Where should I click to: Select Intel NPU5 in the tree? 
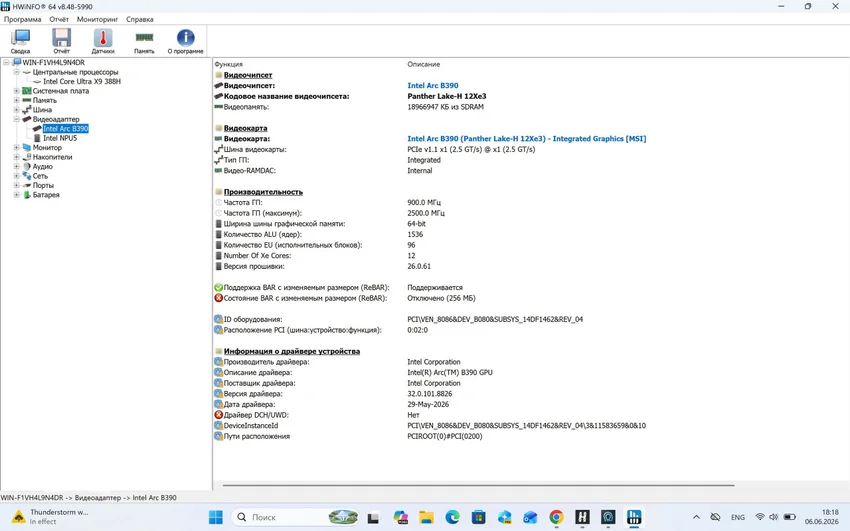60,138
